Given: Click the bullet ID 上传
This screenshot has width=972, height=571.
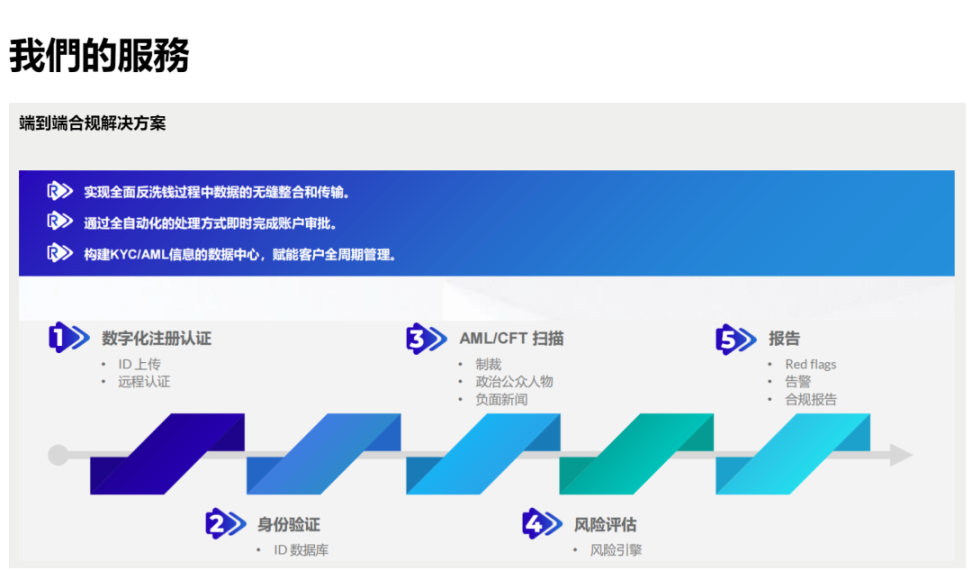Looking at the screenshot, I should (139, 364).
